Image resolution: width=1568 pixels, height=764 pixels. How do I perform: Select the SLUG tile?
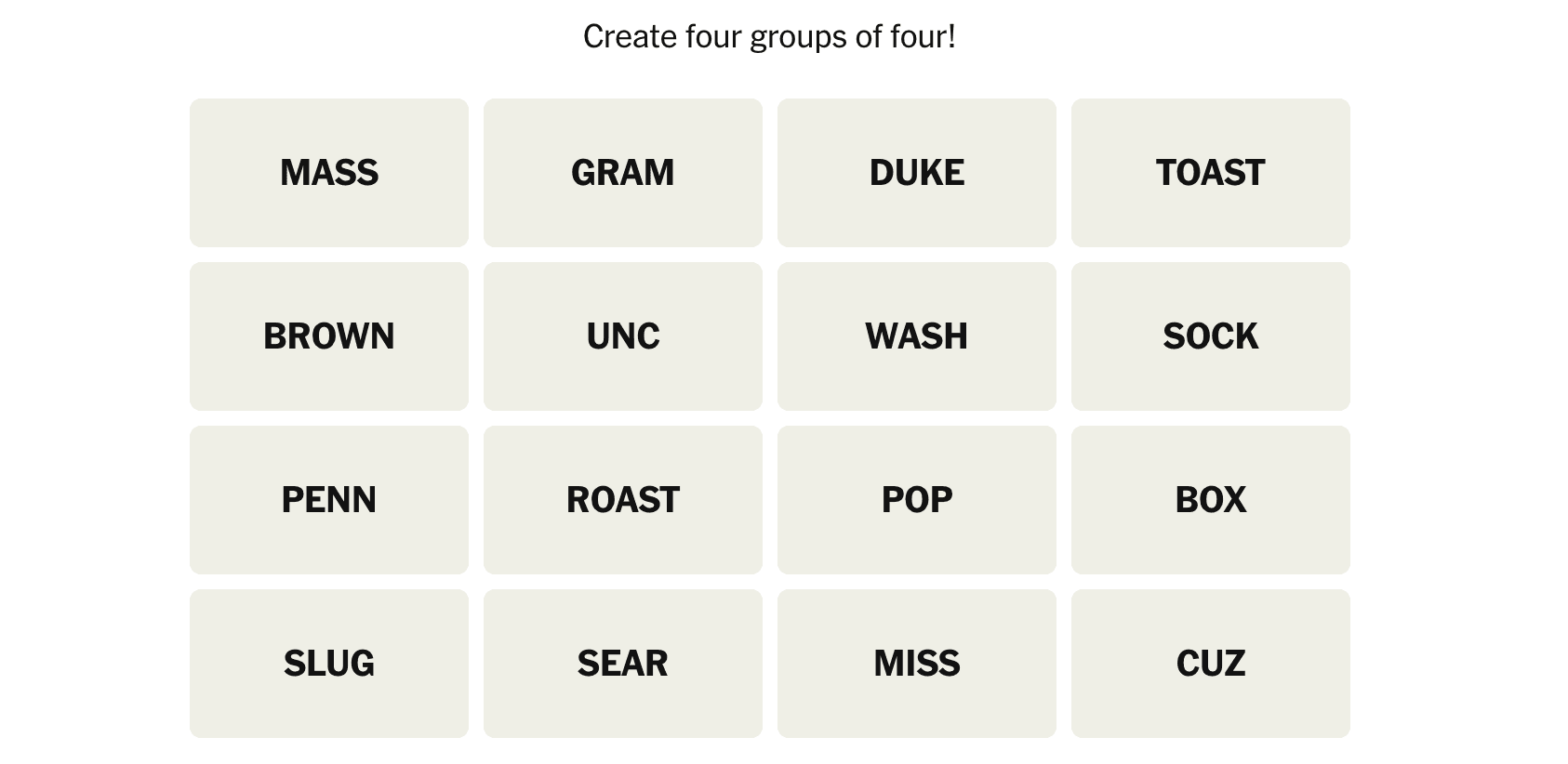click(328, 664)
